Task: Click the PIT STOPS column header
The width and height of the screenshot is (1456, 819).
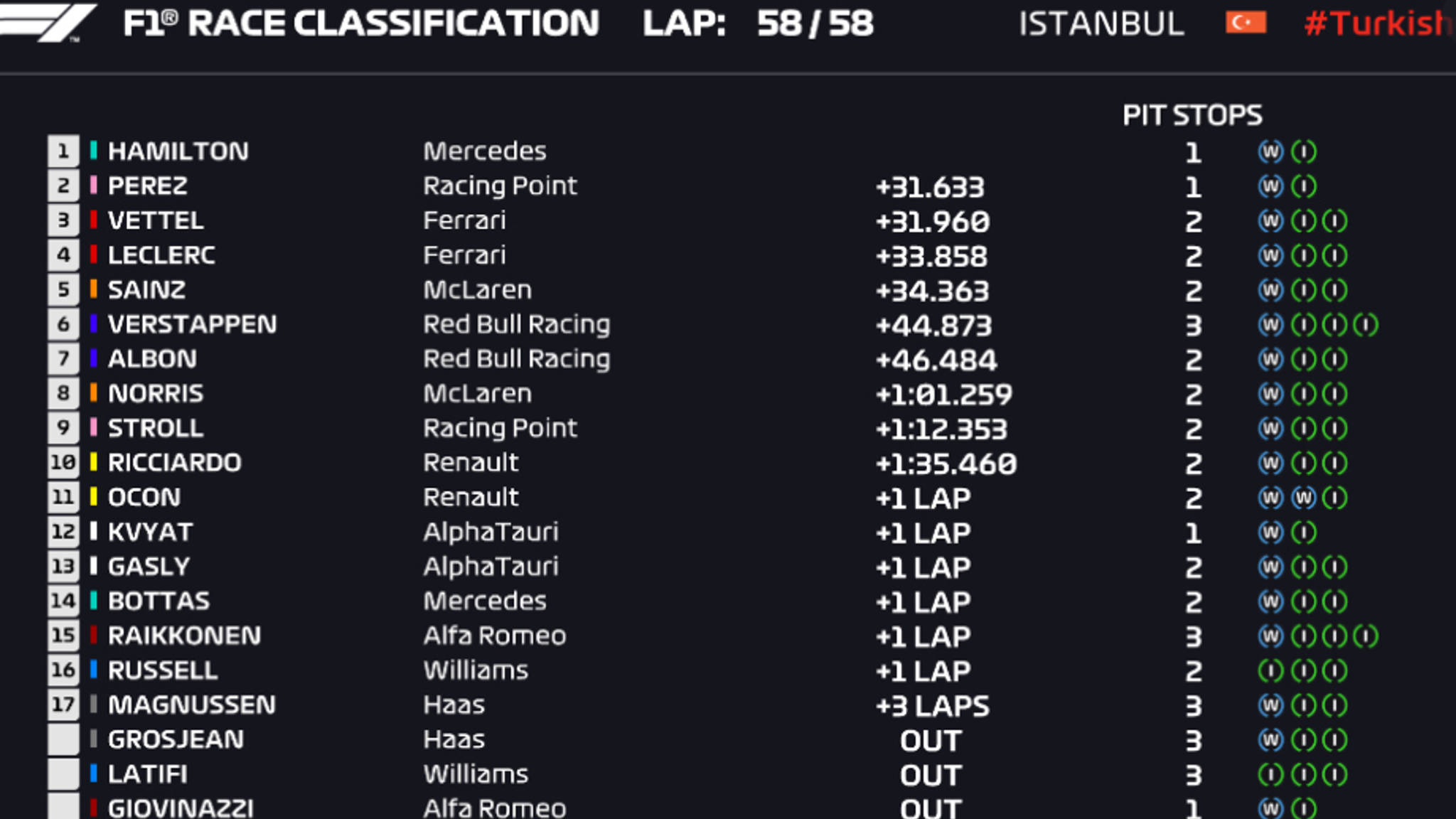Action: [1192, 115]
